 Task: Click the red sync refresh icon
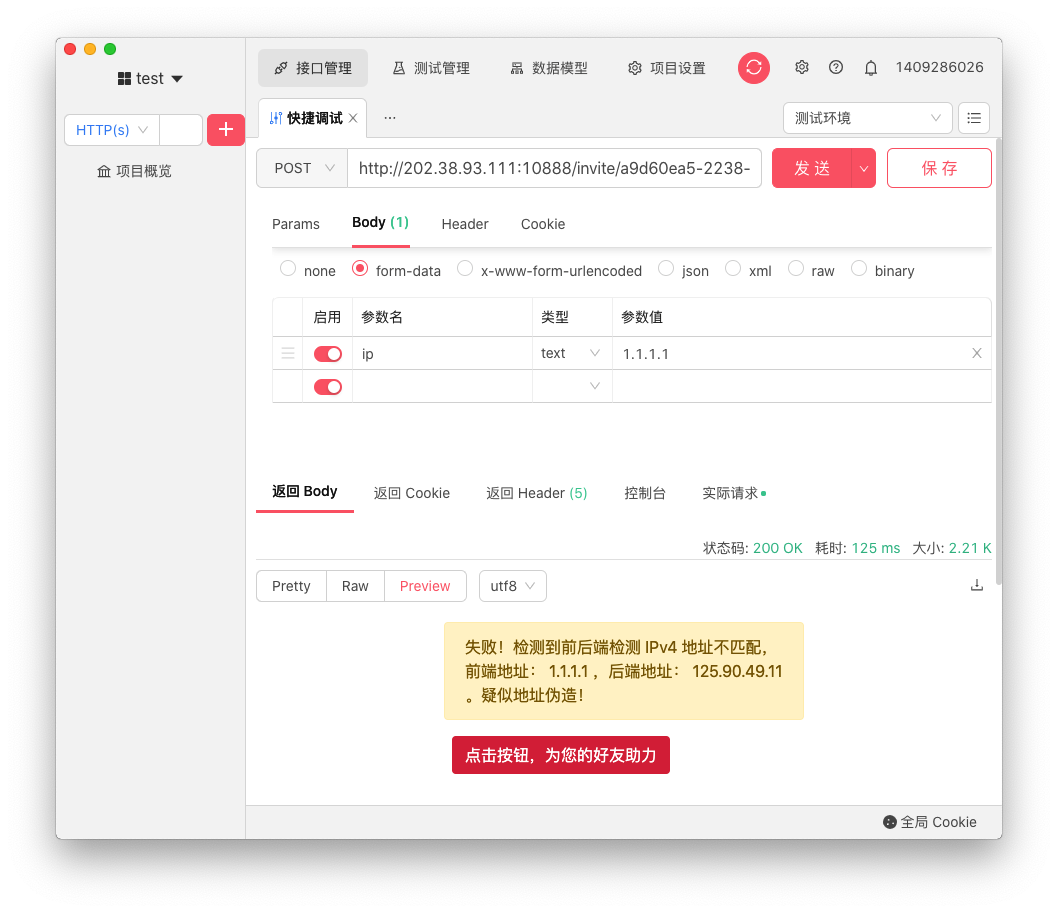coord(754,68)
